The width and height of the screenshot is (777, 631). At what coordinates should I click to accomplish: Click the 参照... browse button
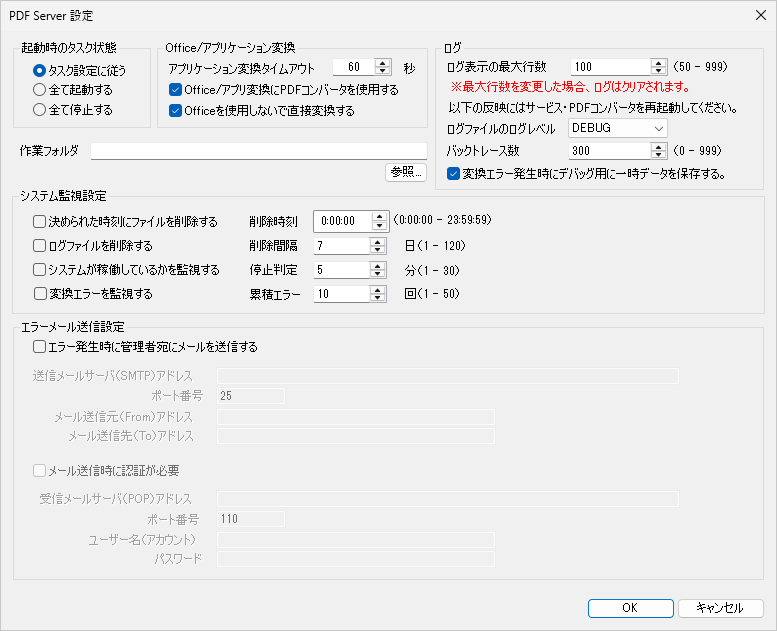tap(406, 172)
